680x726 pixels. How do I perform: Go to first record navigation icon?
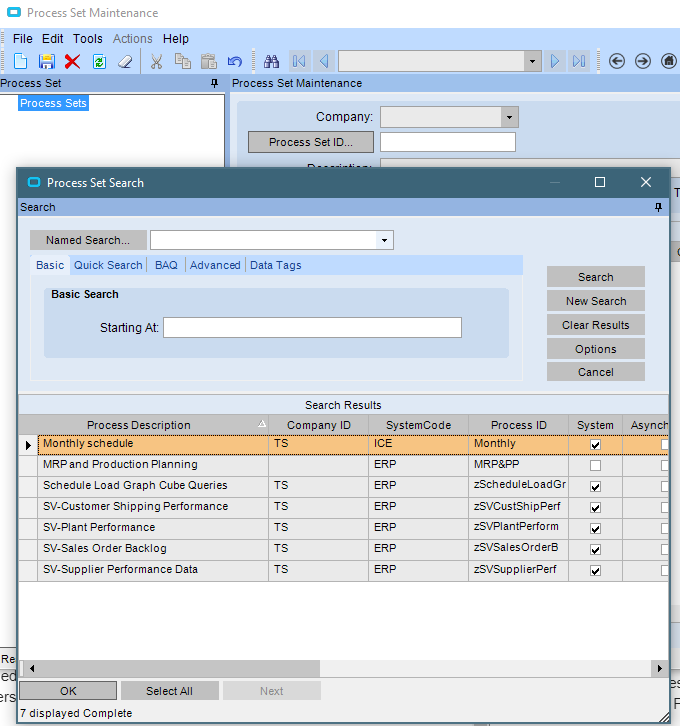pos(299,61)
